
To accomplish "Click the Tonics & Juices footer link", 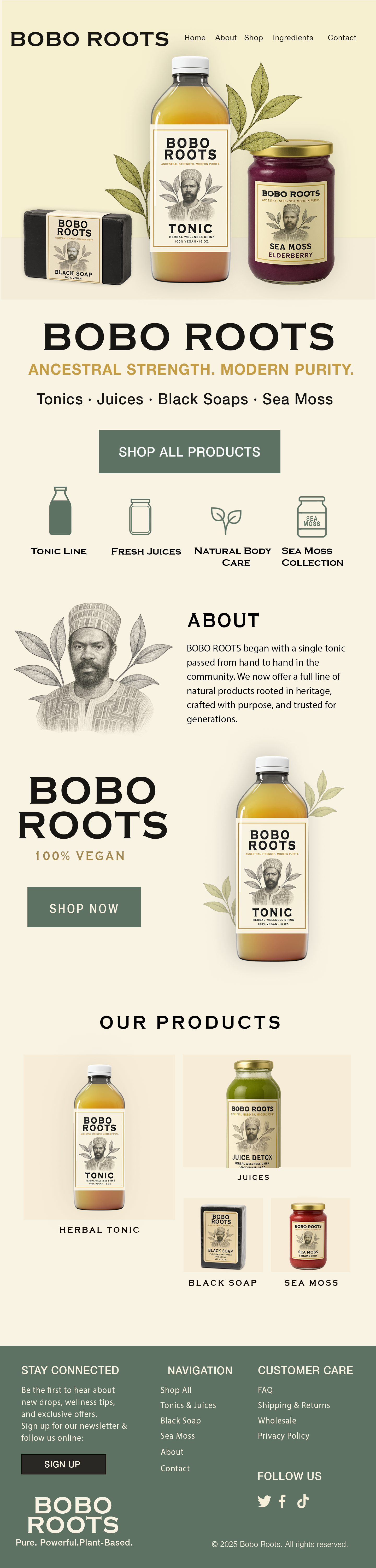I will click(188, 1405).
